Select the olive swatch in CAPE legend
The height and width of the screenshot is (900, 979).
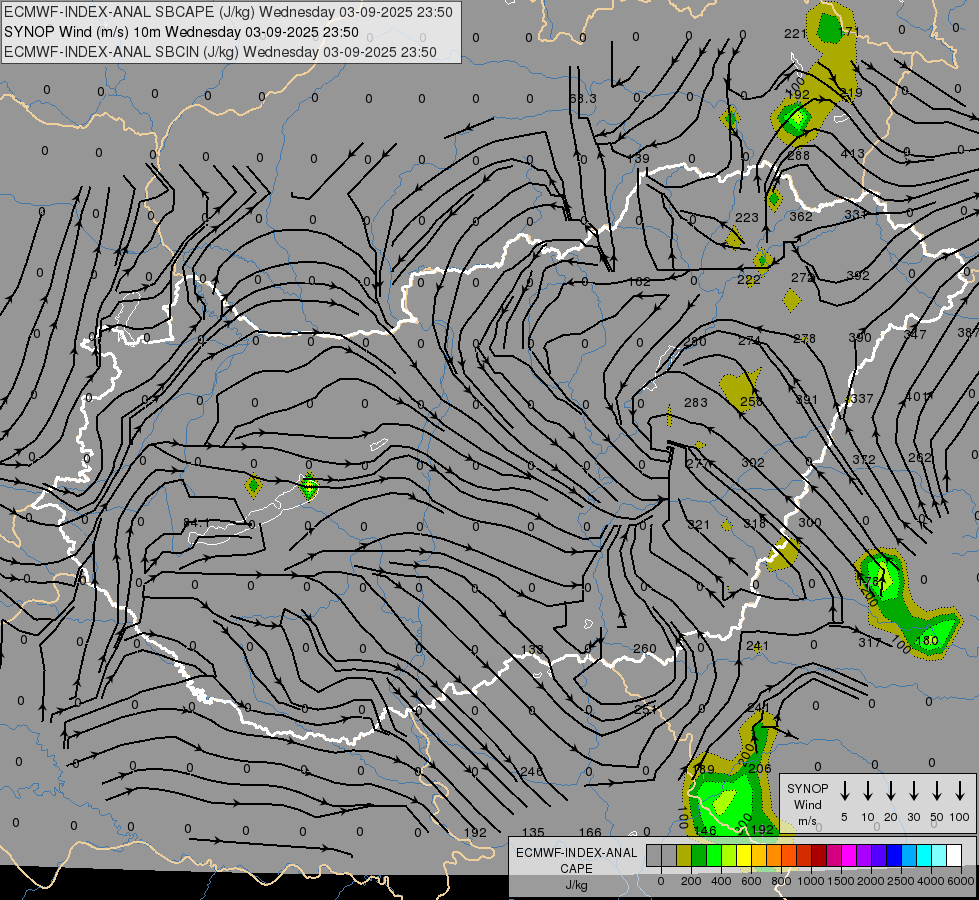(684, 856)
